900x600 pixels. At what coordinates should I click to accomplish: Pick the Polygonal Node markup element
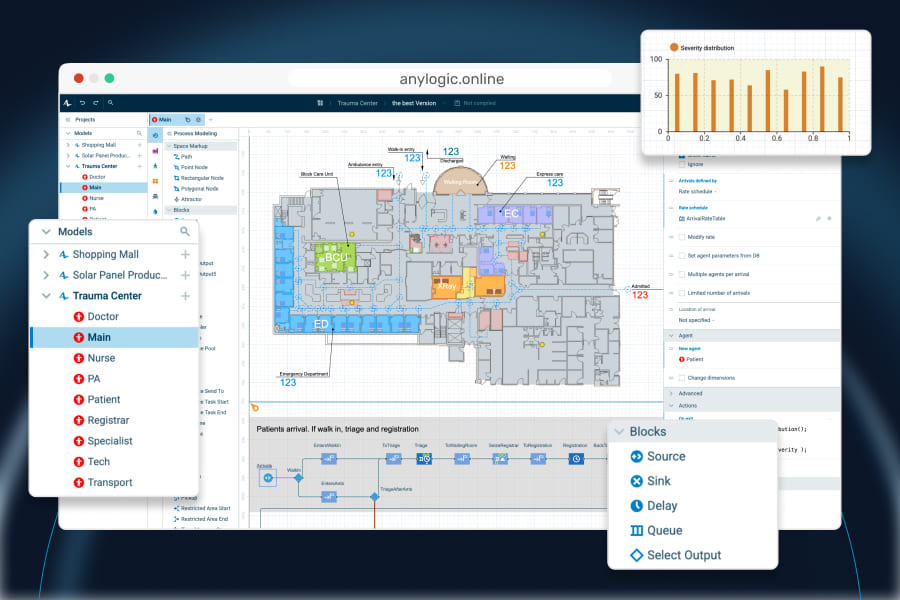(196, 188)
